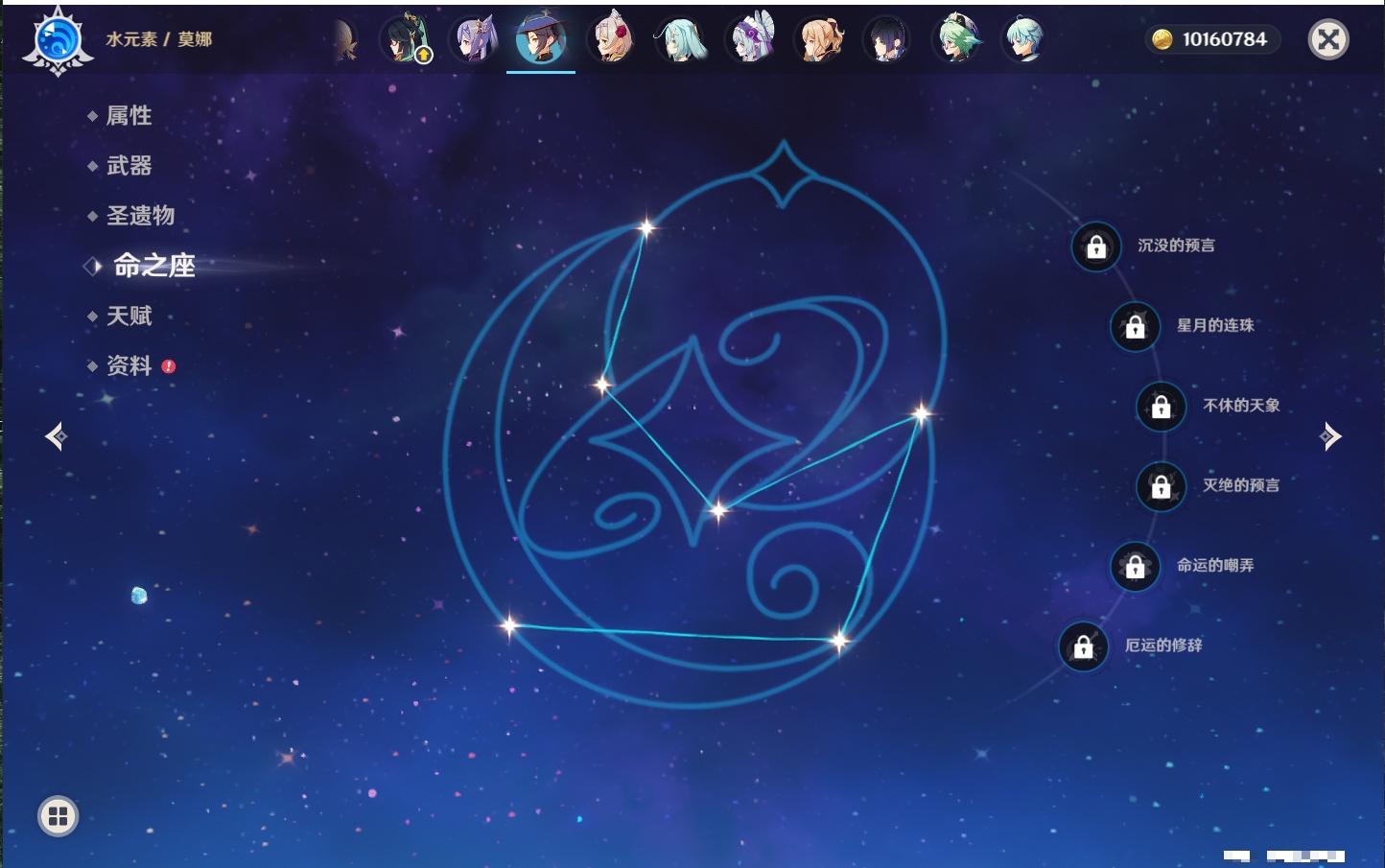View the 星月的连珠 constellation label
1385x868 pixels.
pyautogui.click(x=1215, y=325)
